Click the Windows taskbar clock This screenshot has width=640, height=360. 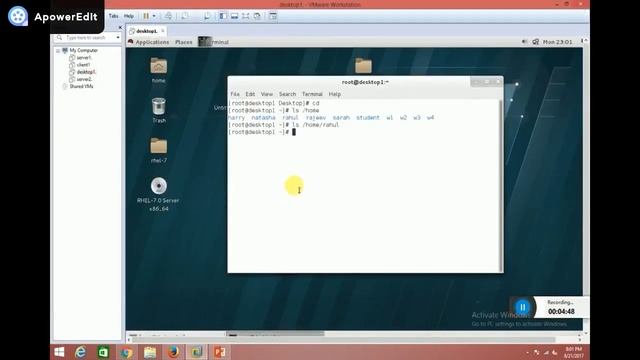pyautogui.click(x=573, y=352)
